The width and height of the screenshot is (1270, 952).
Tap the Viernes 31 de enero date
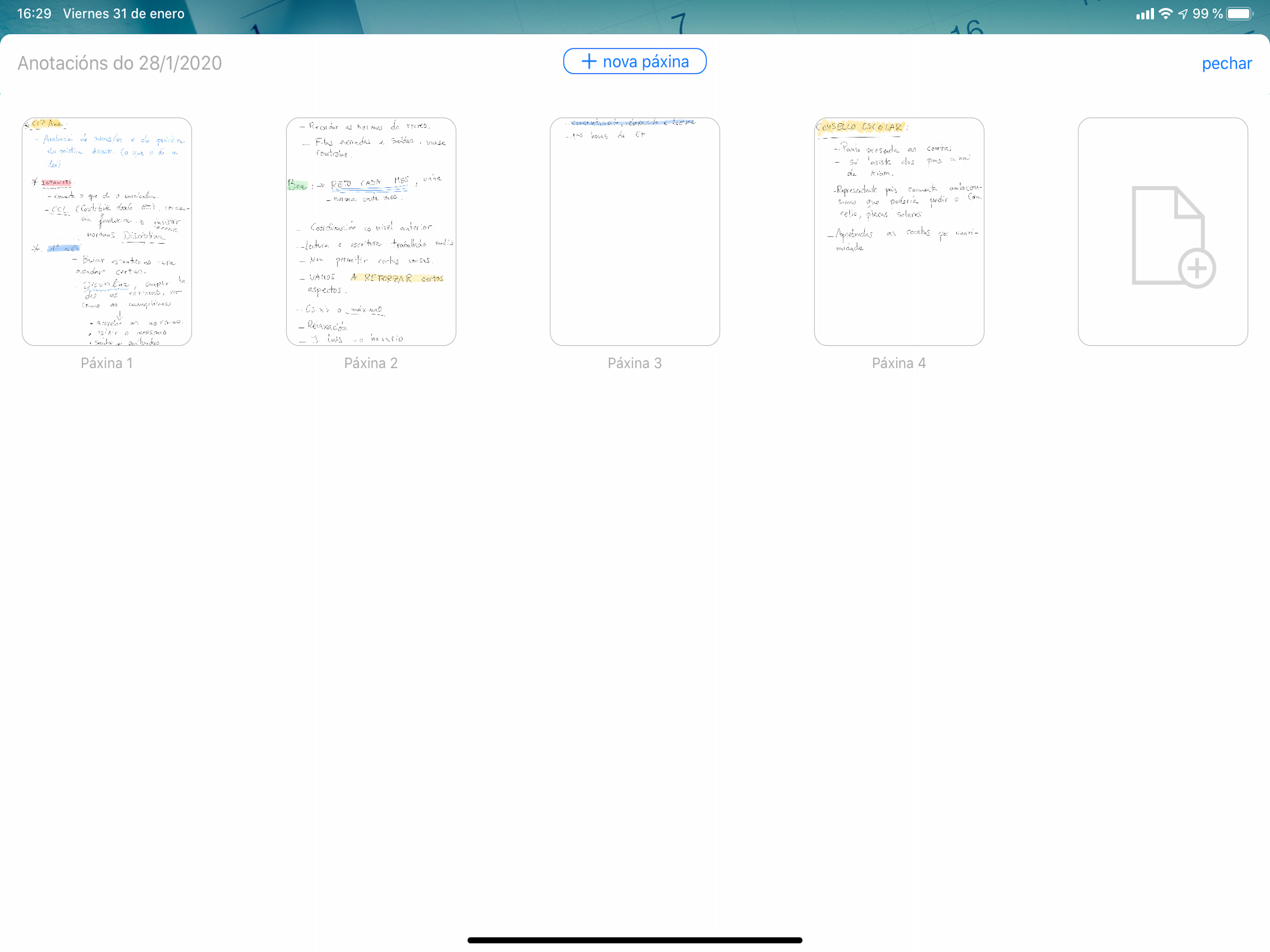pyautogui.click(x=124, y=14)
